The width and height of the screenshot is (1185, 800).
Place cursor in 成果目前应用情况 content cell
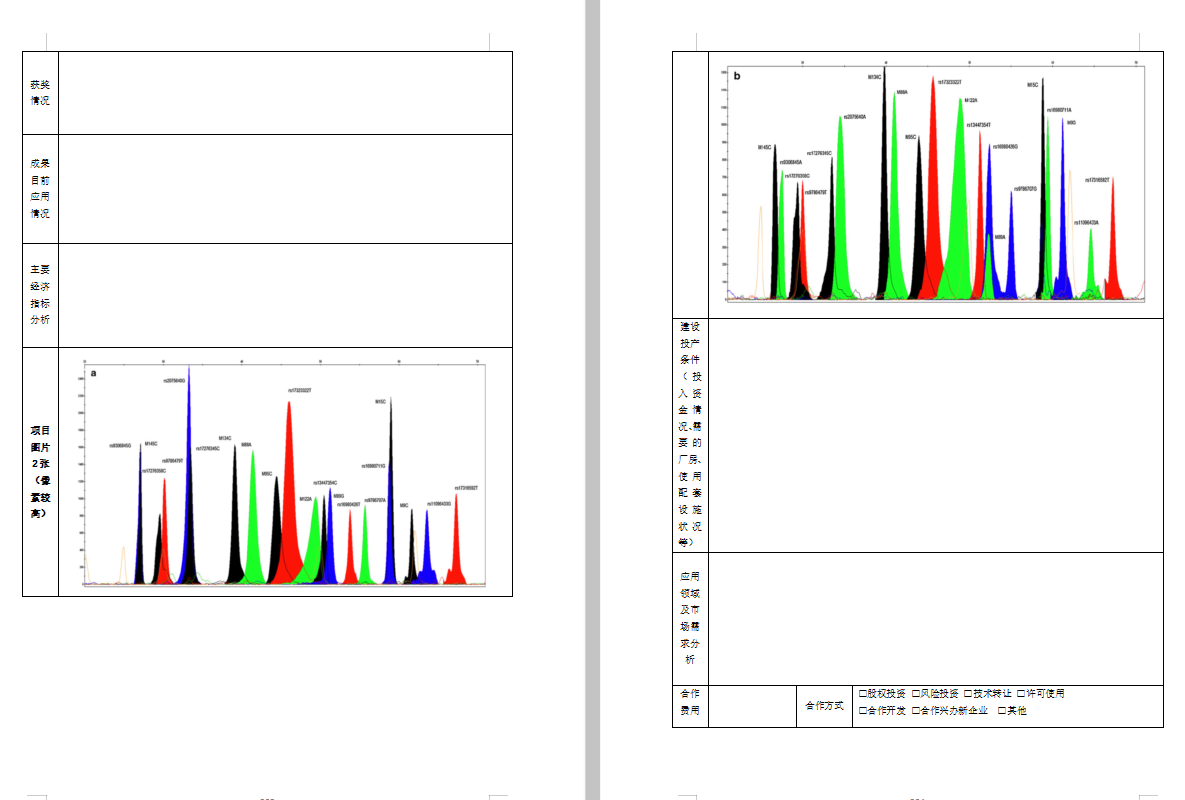[285, 189]
